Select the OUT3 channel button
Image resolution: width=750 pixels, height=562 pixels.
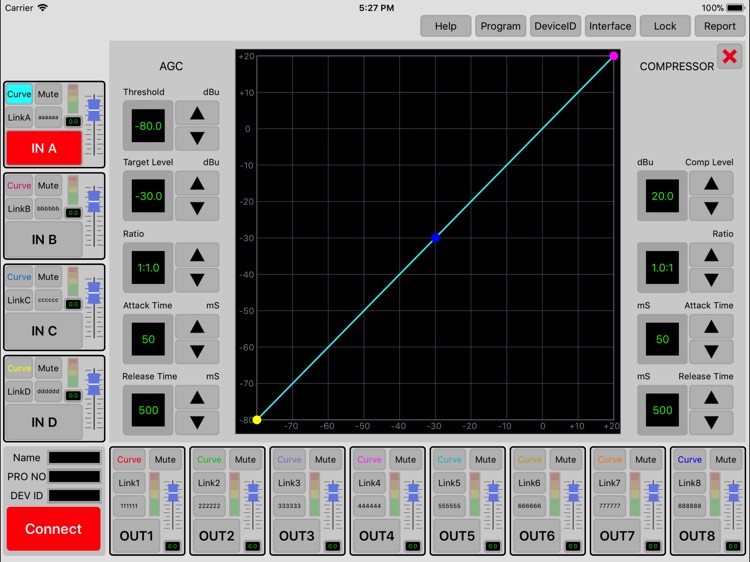[297, 536]
